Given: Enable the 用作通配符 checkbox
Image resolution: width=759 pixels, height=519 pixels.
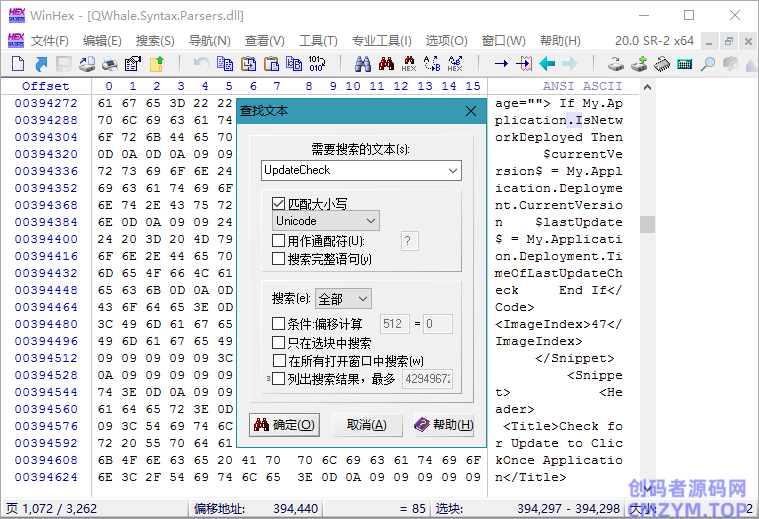Looking at the screenshot, I should [x=279, y=241].
